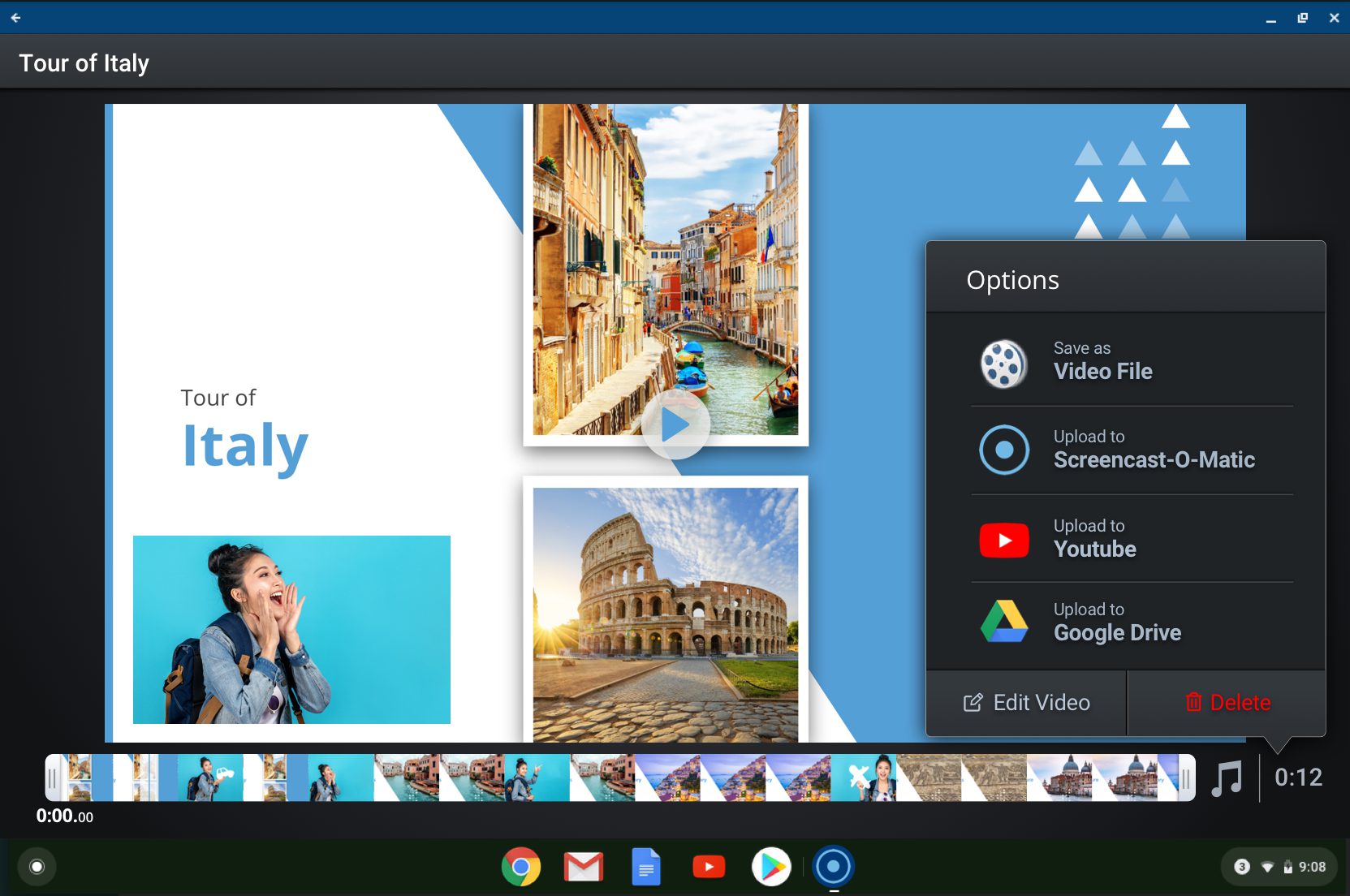Select Upload to Google Drive option

coord(1117,622)
